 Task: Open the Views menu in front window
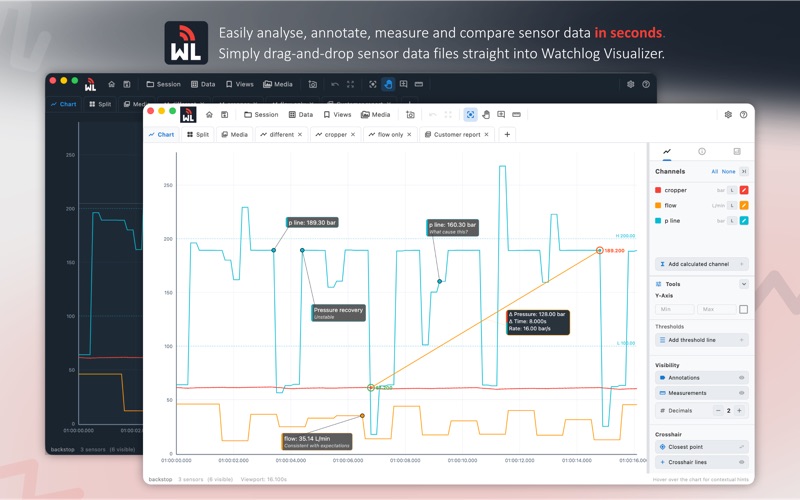tap(337, 115)
